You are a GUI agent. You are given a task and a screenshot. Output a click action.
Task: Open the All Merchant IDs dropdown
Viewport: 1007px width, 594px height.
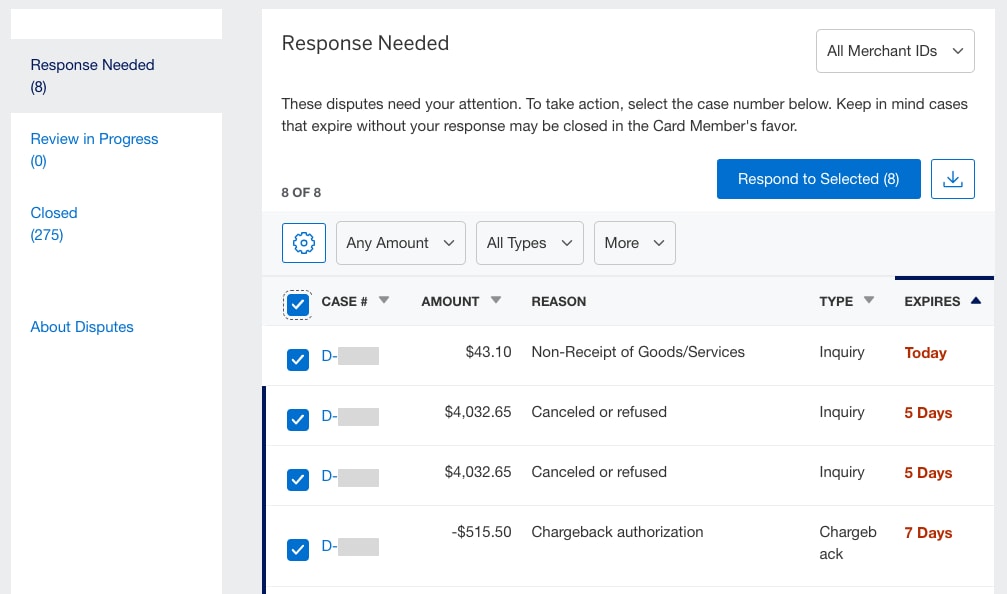[x=894, y=50]
